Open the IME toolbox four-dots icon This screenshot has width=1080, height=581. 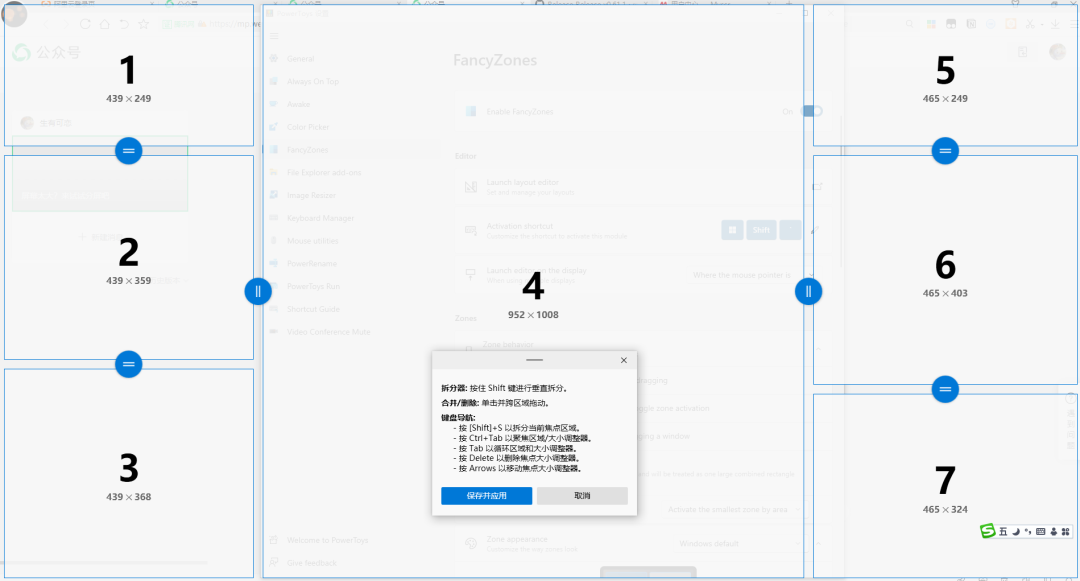1066,531
